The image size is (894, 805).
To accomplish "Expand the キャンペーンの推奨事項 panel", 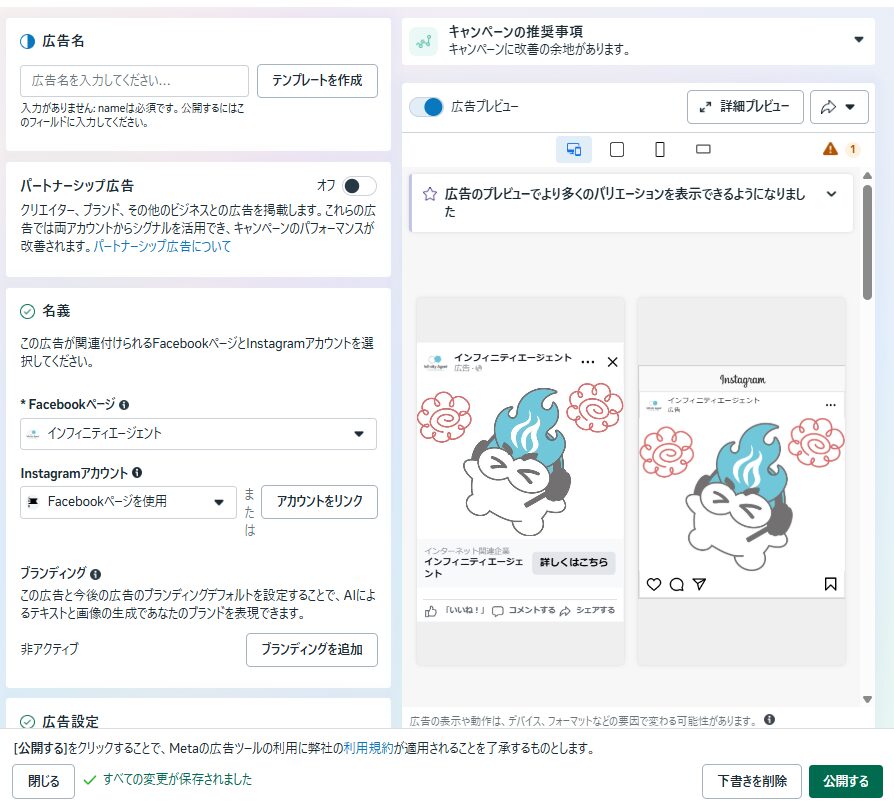I will tap(857, 40).
